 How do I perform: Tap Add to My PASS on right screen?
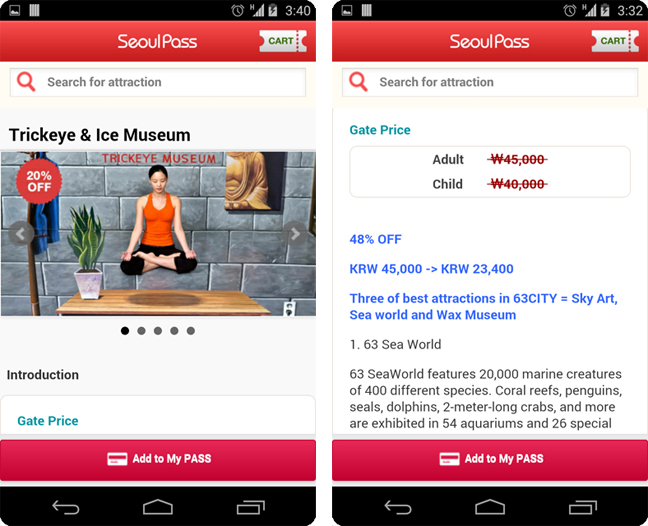point(490,459)
